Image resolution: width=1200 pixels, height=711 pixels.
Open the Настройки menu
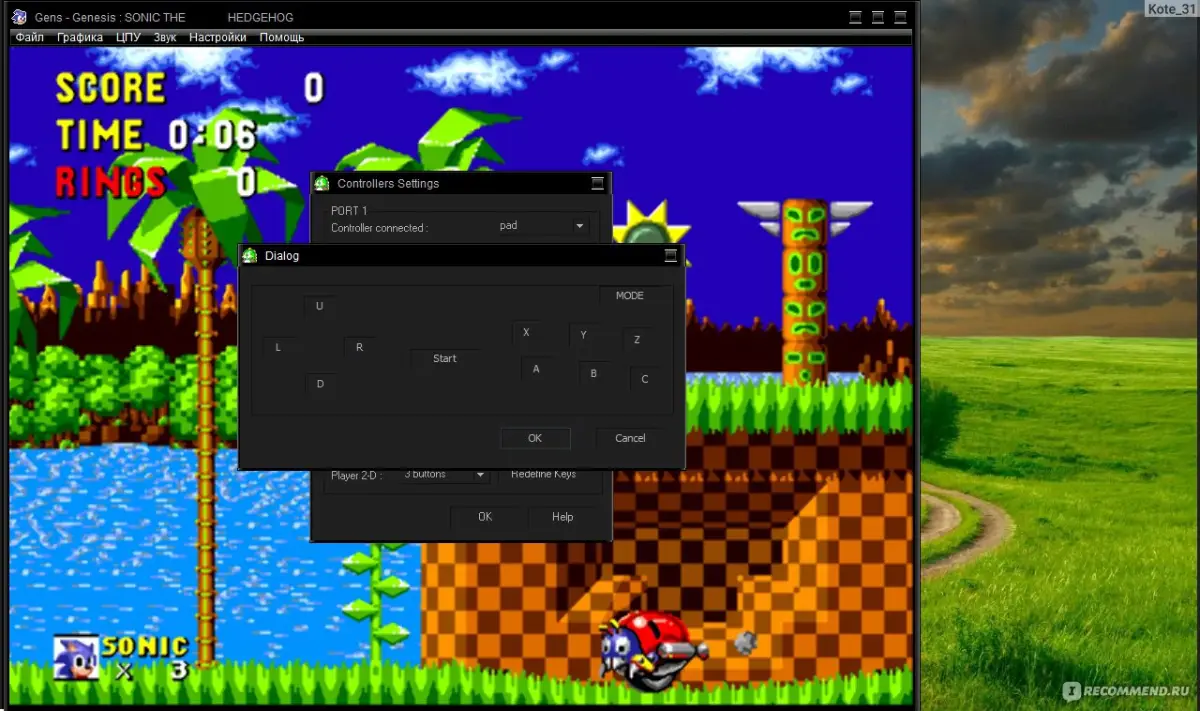point(218,37)
